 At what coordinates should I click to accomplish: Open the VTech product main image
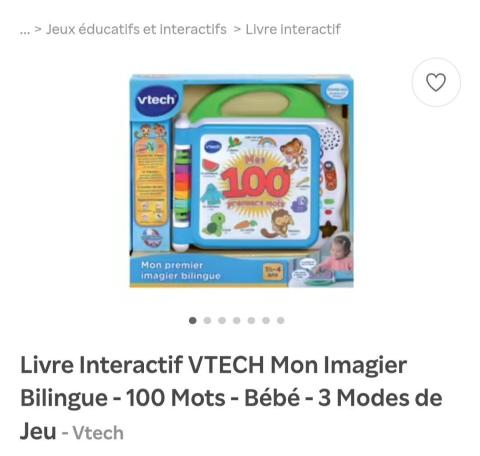pyautogui.click(x=241, y=180)
